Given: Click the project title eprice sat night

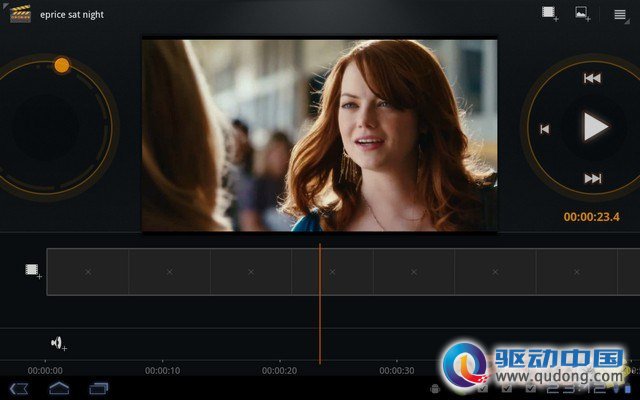Looking at the screenshot, I should tap(72, 15).
